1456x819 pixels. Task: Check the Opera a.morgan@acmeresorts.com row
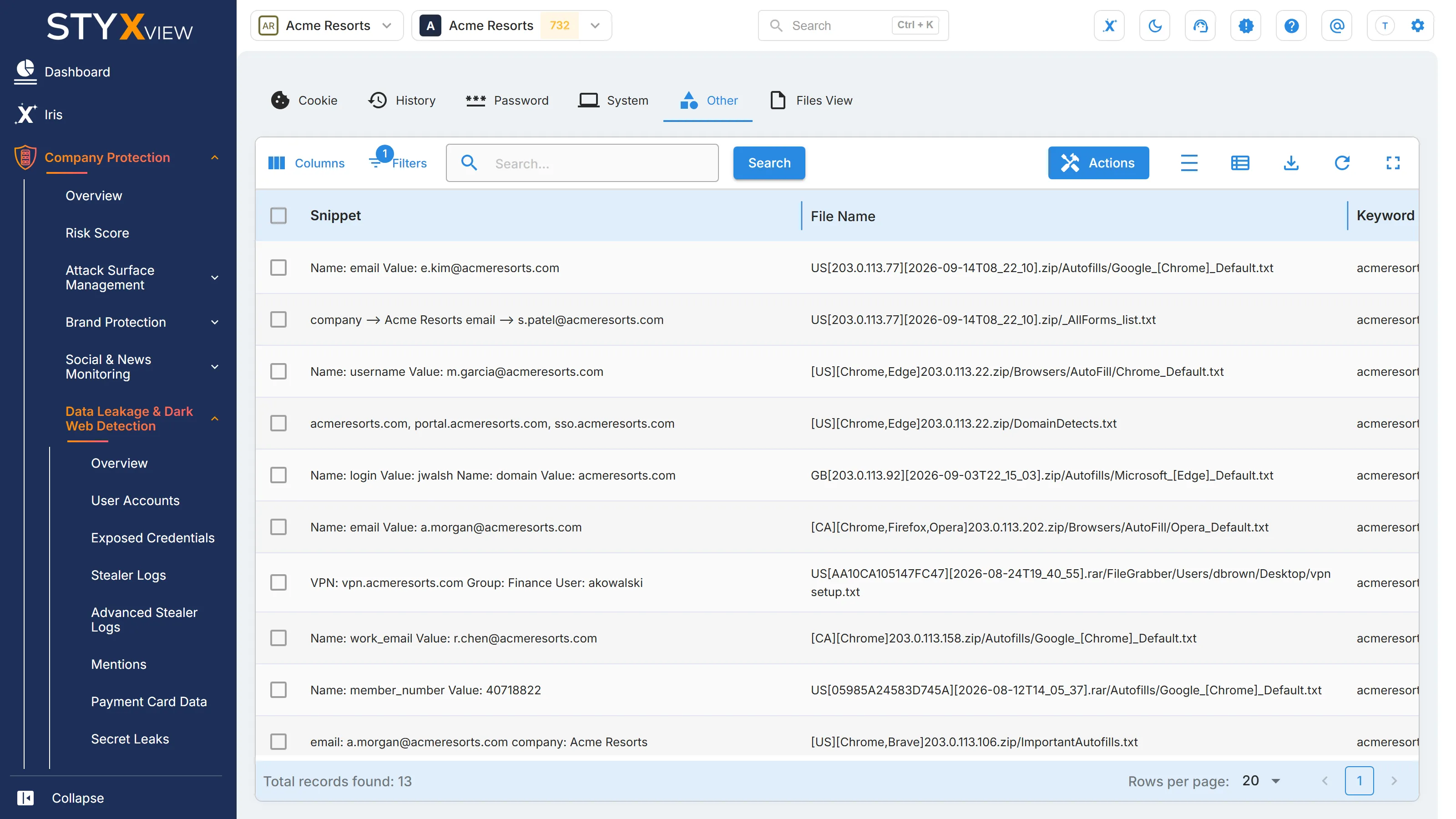click(x=278, y=527)
